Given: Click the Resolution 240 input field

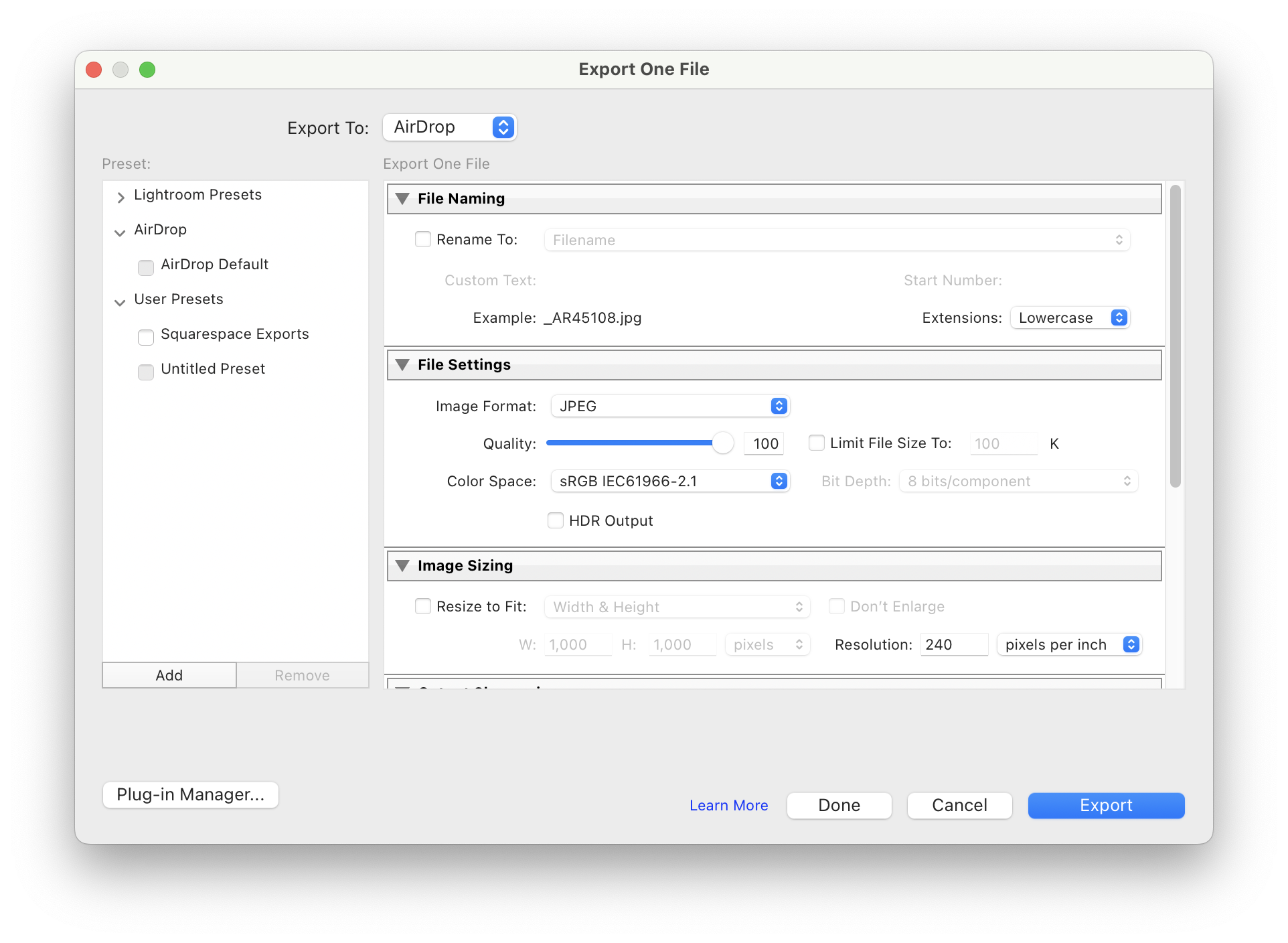Looking at the screenshot, I should point(953,644).
